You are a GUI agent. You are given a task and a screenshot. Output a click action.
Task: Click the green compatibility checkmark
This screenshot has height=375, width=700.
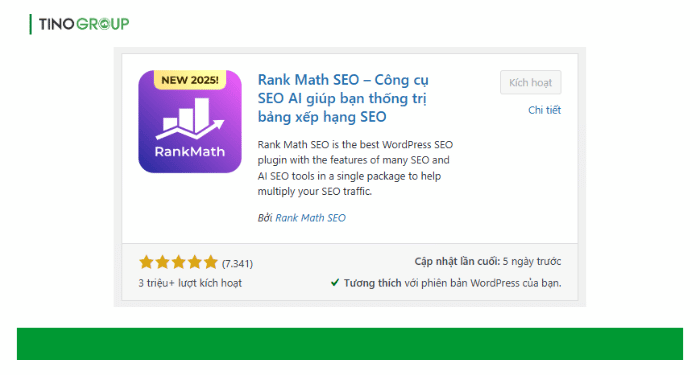click(x=335, y=282)
